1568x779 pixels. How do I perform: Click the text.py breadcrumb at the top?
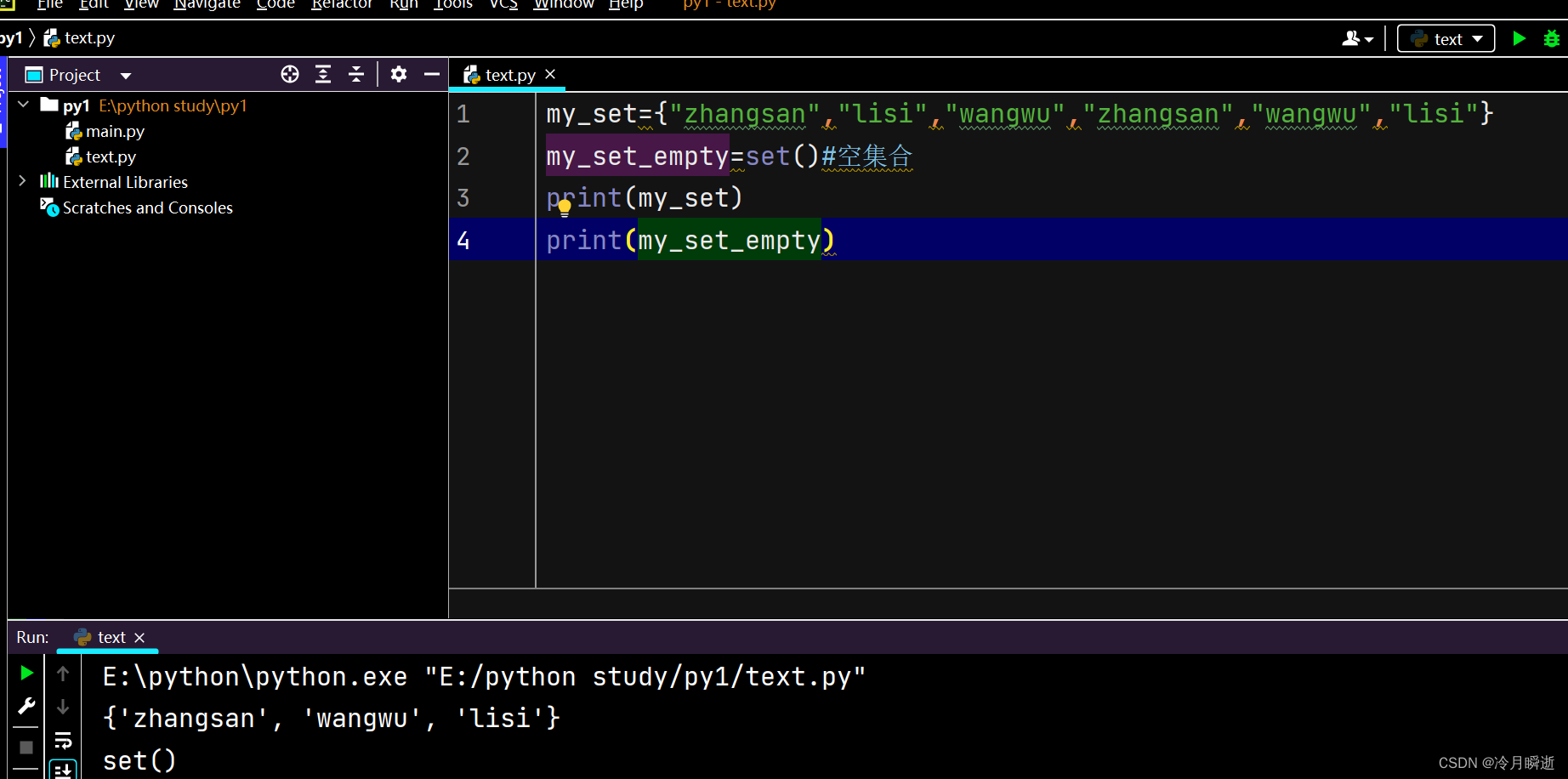88,37
